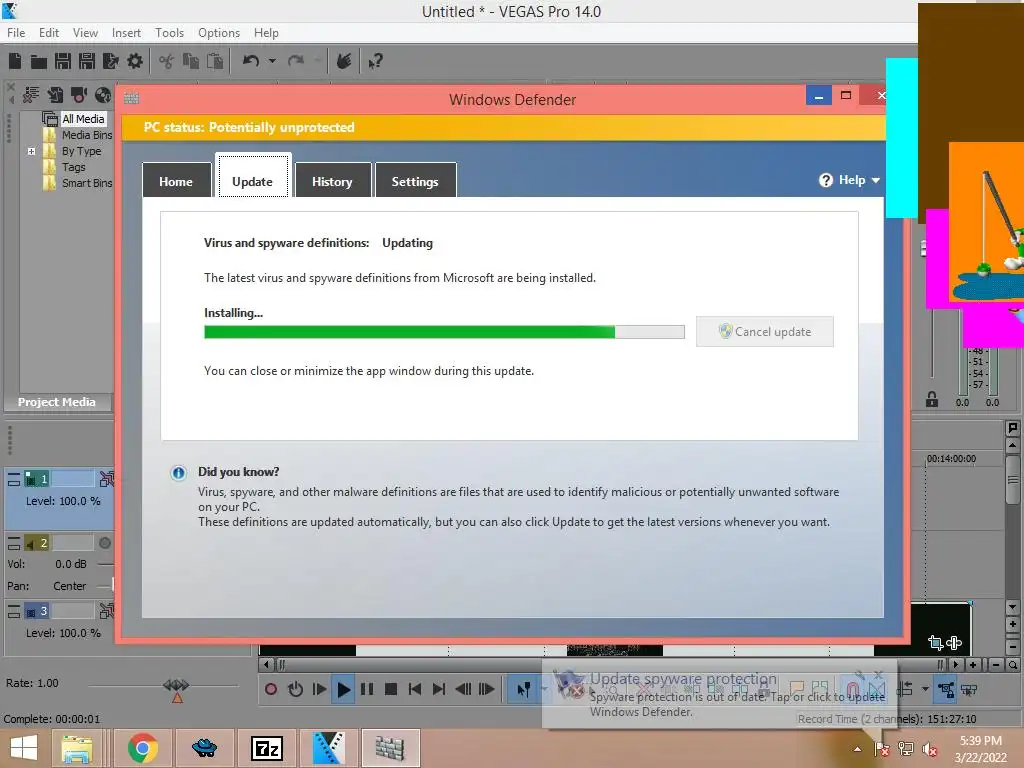Open the Tools menu in VEGAS Pro
Screen dimensions: 1024x768
(x=169, y=33)
